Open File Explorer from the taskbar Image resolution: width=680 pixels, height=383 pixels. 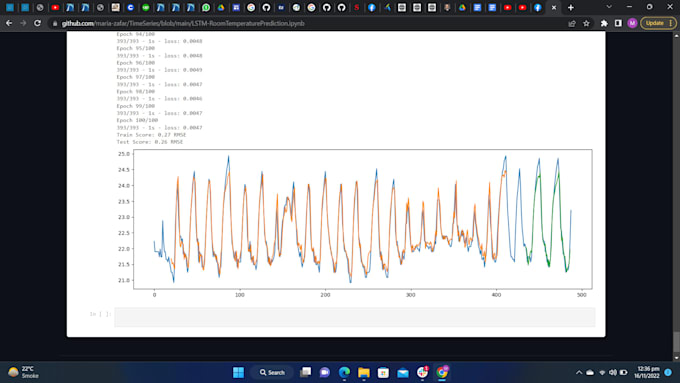click(x=363, y=372)
